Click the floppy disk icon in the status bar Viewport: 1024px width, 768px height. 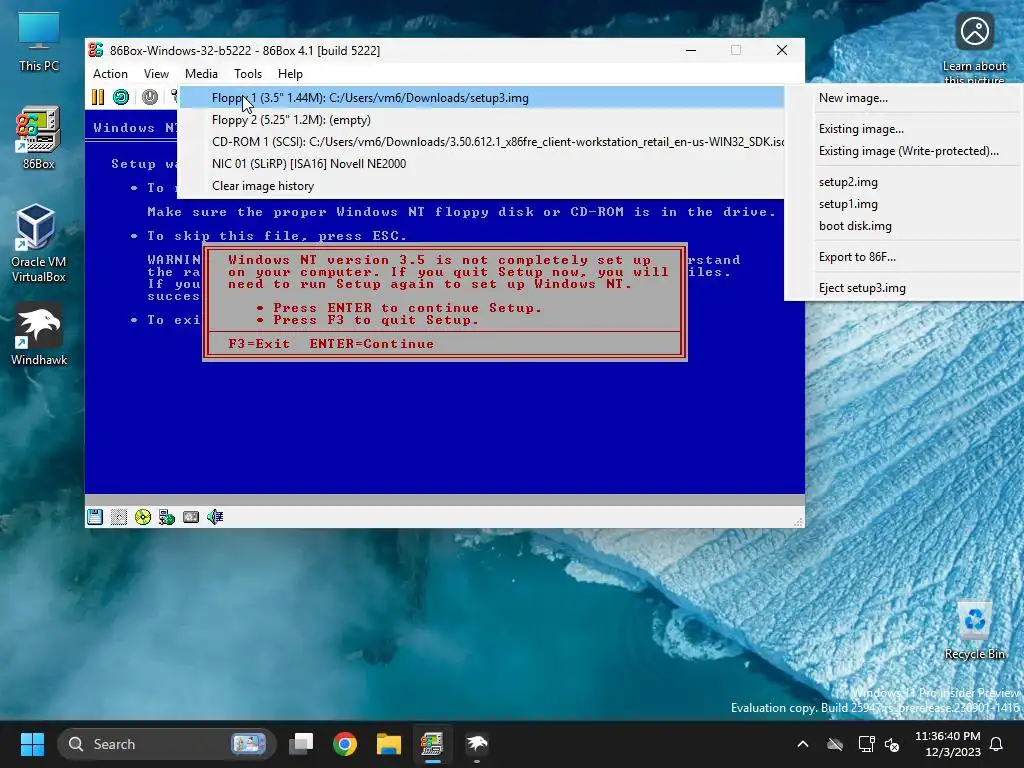tap(95, 517)
